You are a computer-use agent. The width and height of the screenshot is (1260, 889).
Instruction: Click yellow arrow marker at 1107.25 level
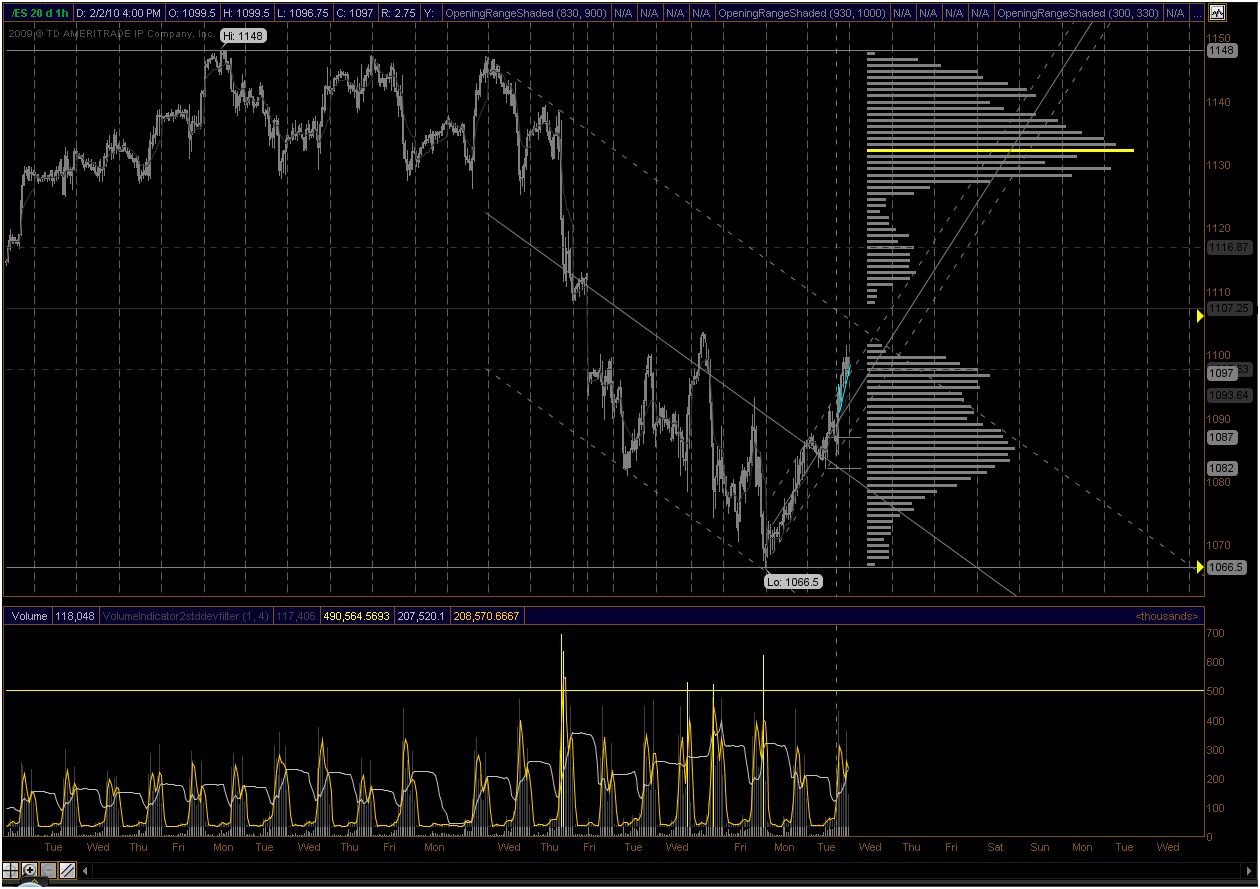[x=1200, y=316]
